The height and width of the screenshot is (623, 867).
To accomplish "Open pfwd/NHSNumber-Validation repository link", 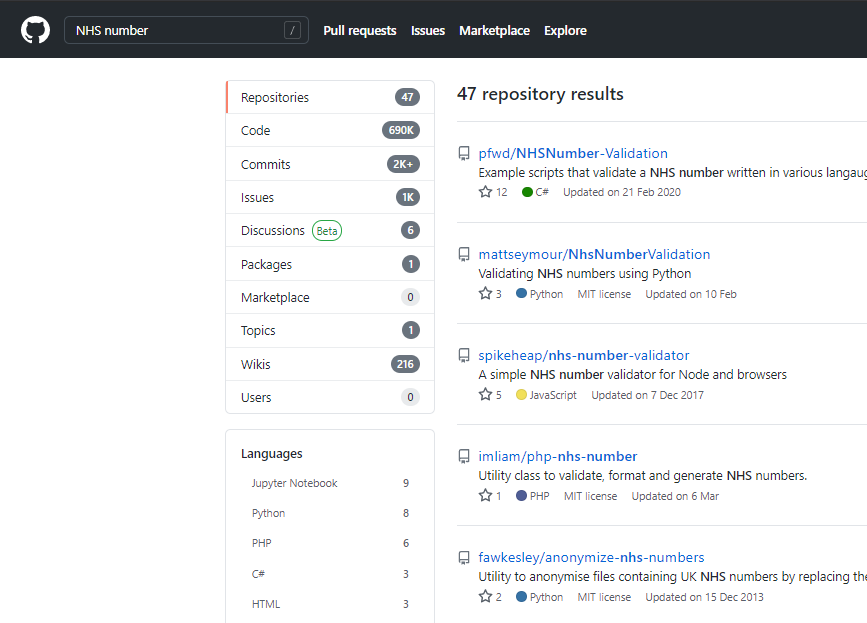I will coord(573,153).
